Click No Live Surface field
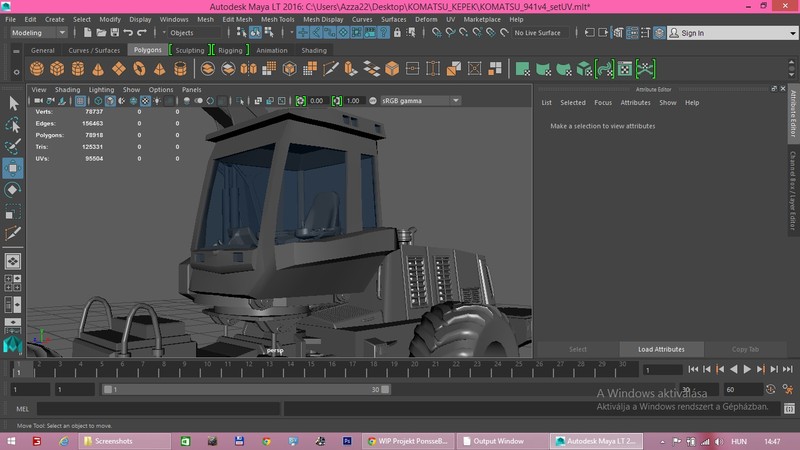Image resolution: width=800 pixels, height=450 pixels. coord(541,33)
